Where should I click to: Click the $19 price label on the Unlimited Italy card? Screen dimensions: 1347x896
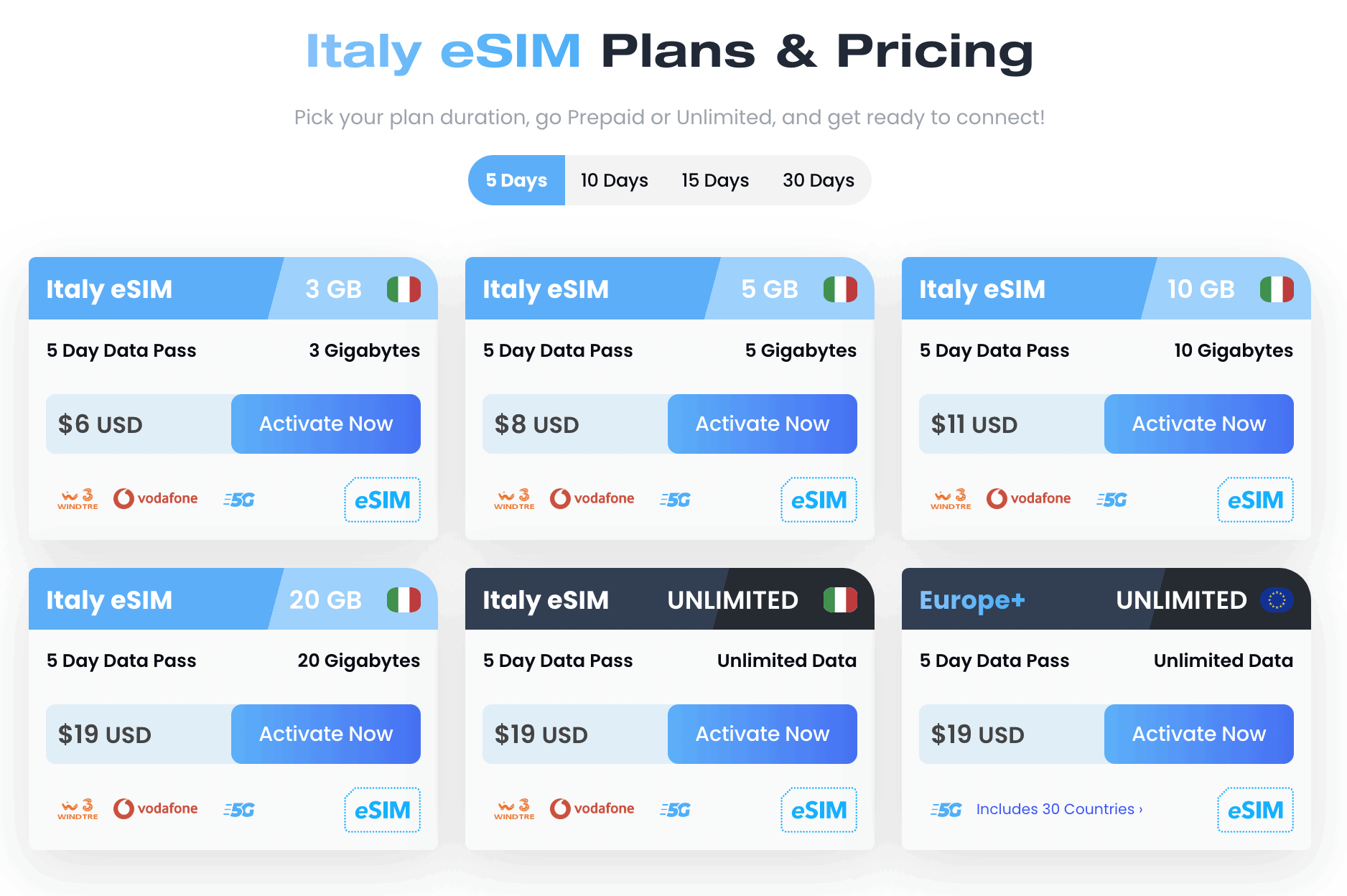pyautogui.click(x=540, y=734)
